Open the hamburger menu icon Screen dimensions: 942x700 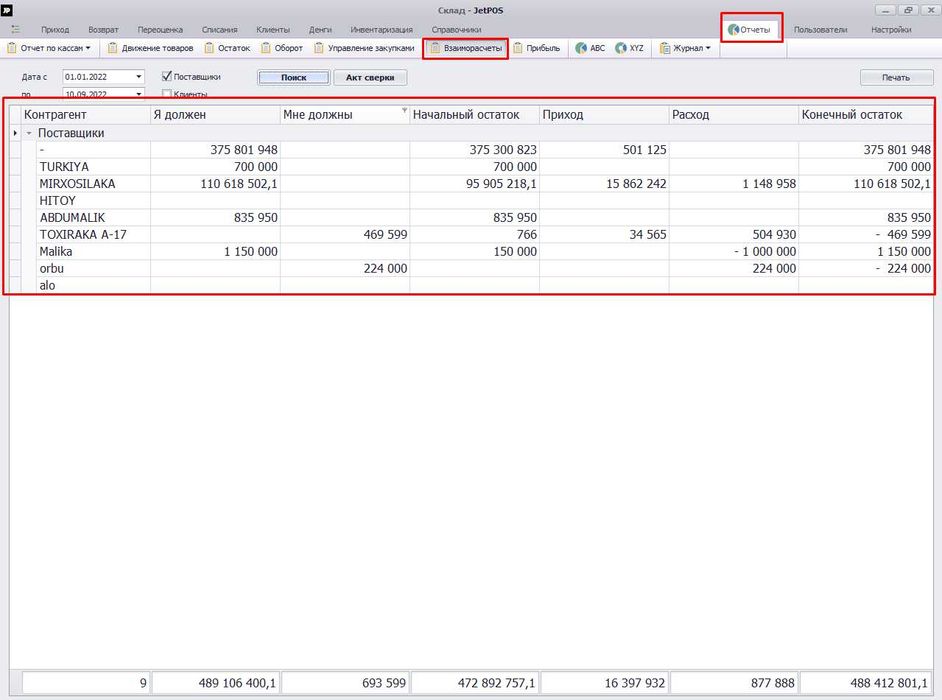pyautogui.click(x=16, y=29)
